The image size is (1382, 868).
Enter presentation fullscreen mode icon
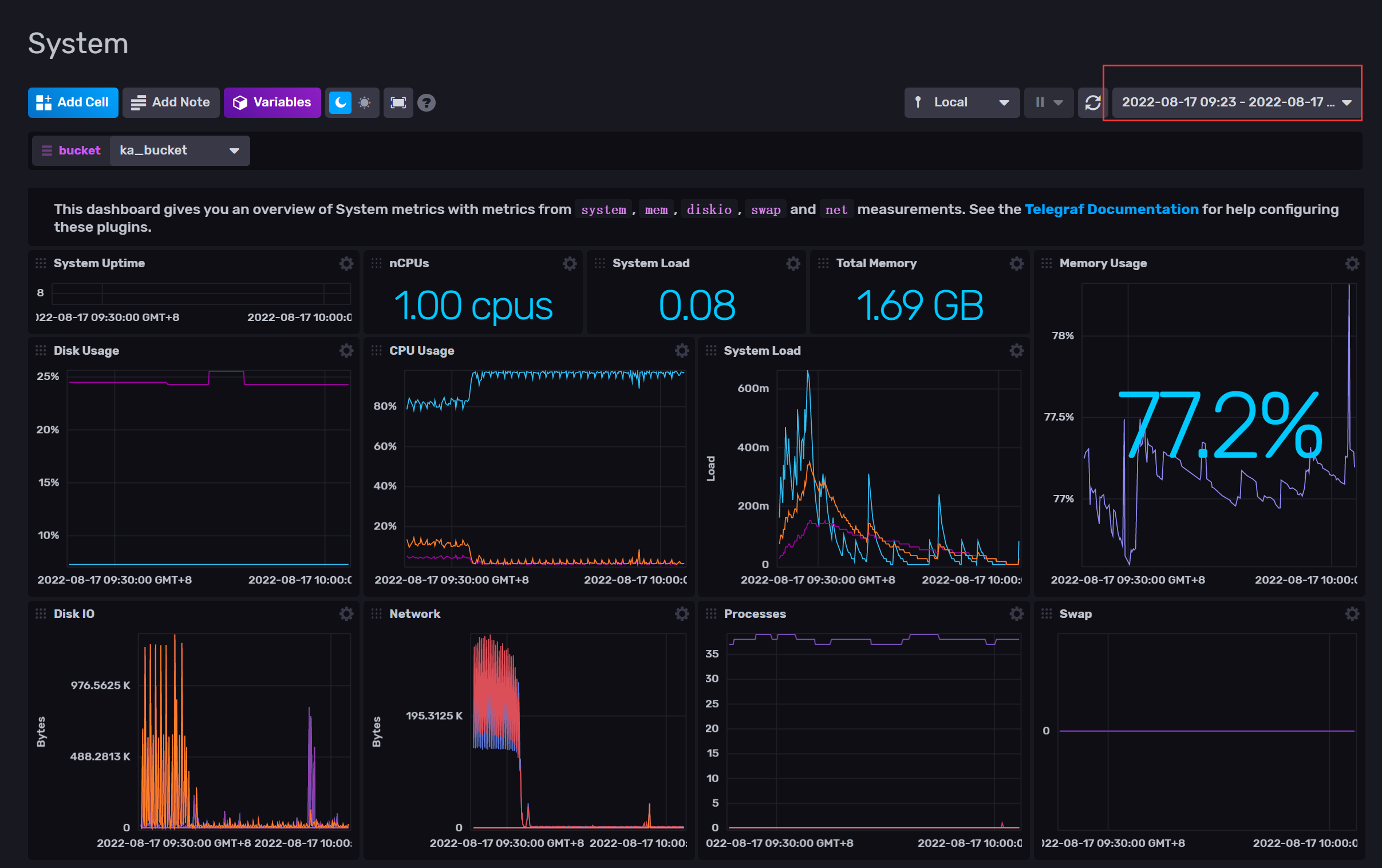point(398,102)
